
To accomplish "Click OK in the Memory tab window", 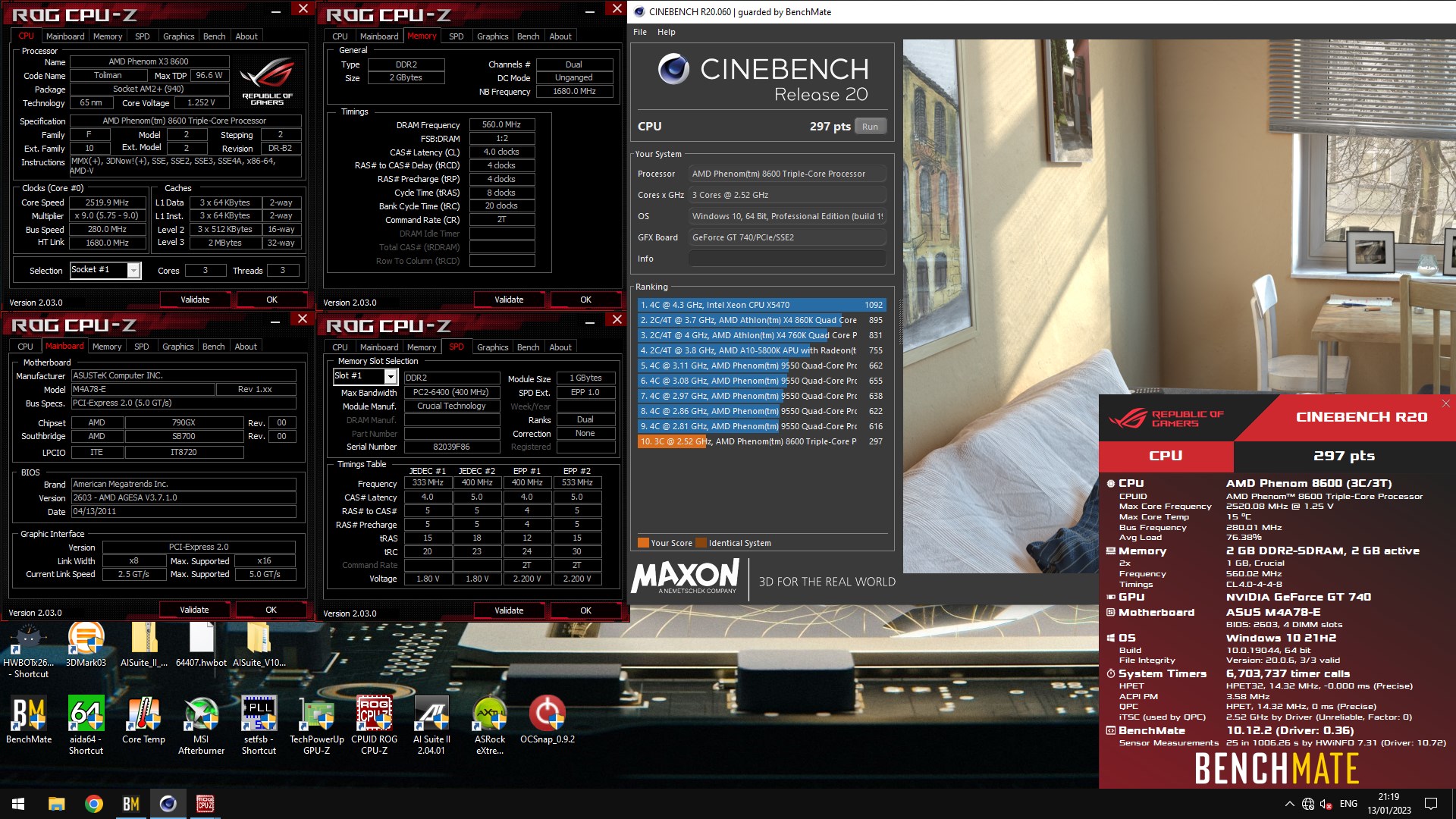I will point(585,300).
